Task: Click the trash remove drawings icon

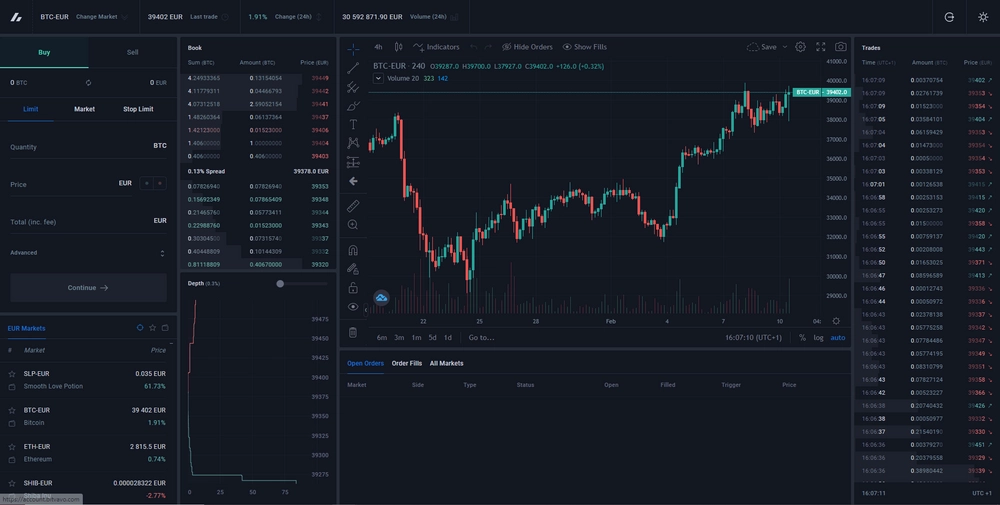Action: (353, 332)
